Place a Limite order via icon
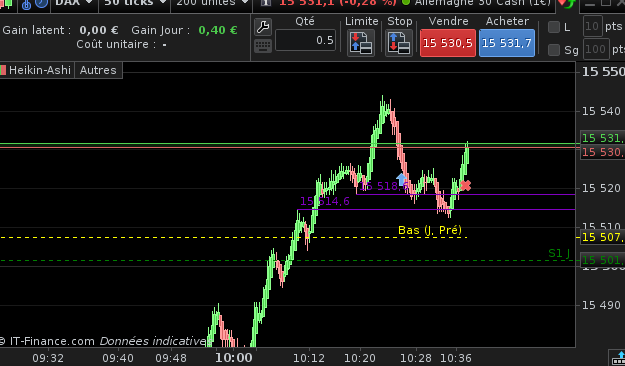Screen dimensions: 625x366 click(x=361, y=43)
